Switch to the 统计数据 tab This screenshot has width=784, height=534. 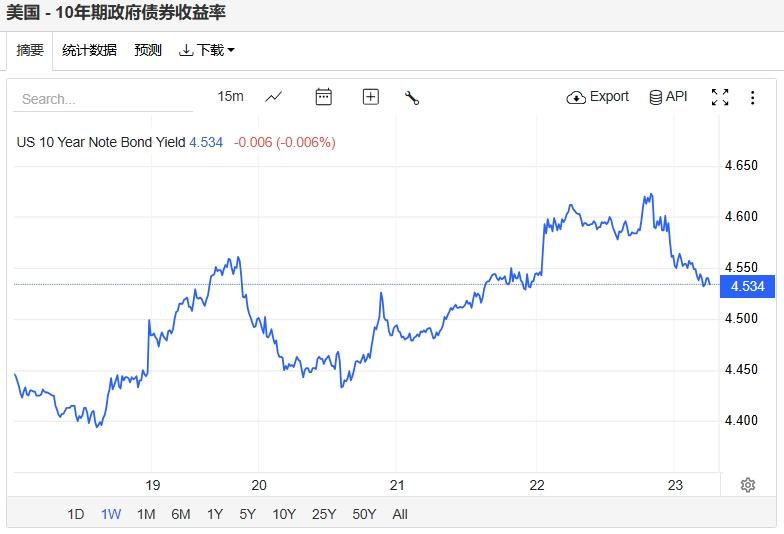(89, 50)
